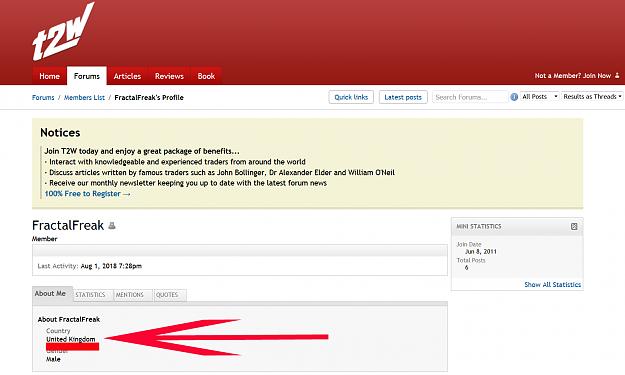Click Not a Member? Join Now link
Screen dimensions: 625x375
(573, 76)
